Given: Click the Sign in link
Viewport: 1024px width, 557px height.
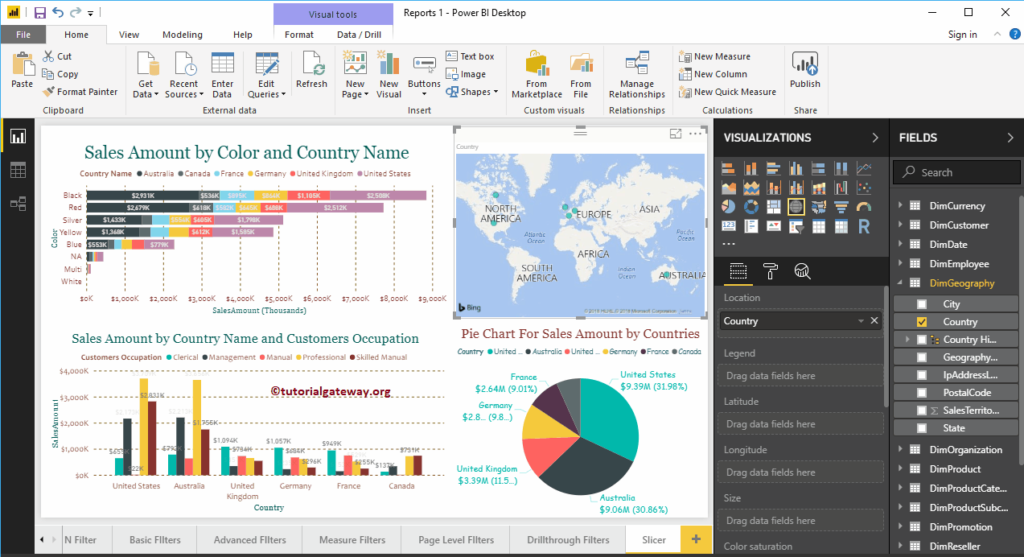Looking at the screenshot, I should click(x=963, y=35).
